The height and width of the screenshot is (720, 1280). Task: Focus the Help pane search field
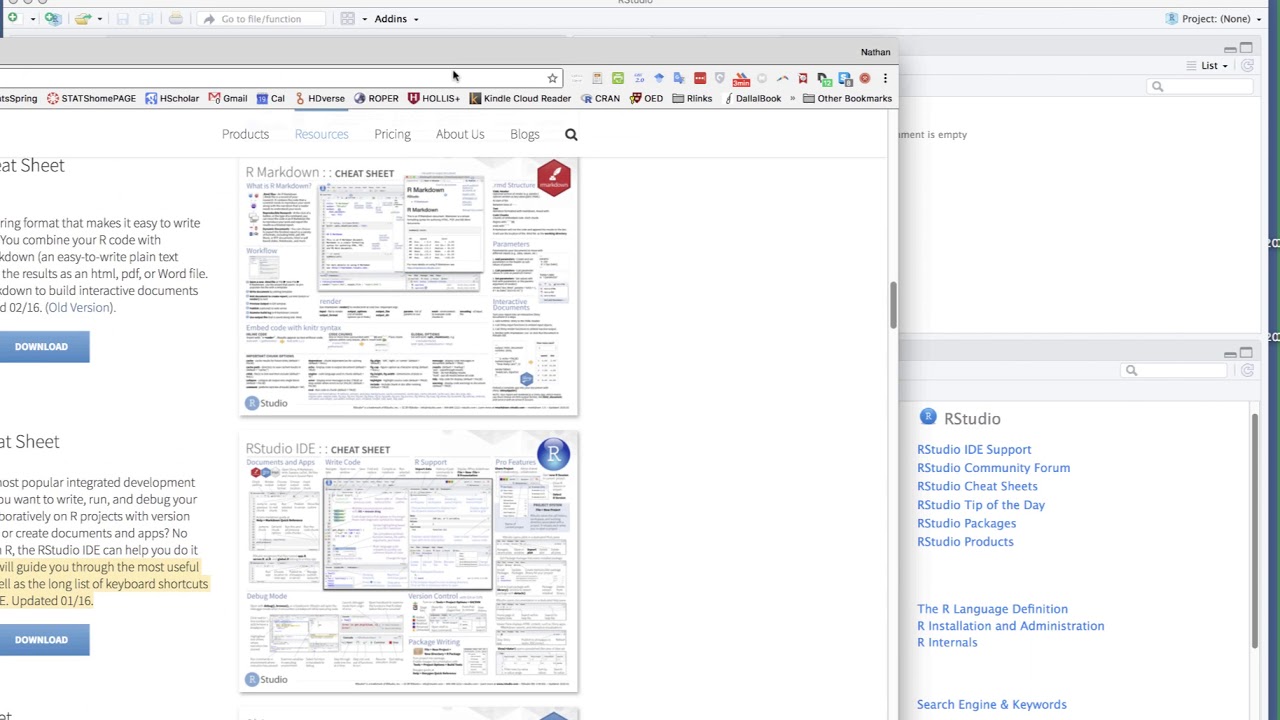[x=1175, y=371]
